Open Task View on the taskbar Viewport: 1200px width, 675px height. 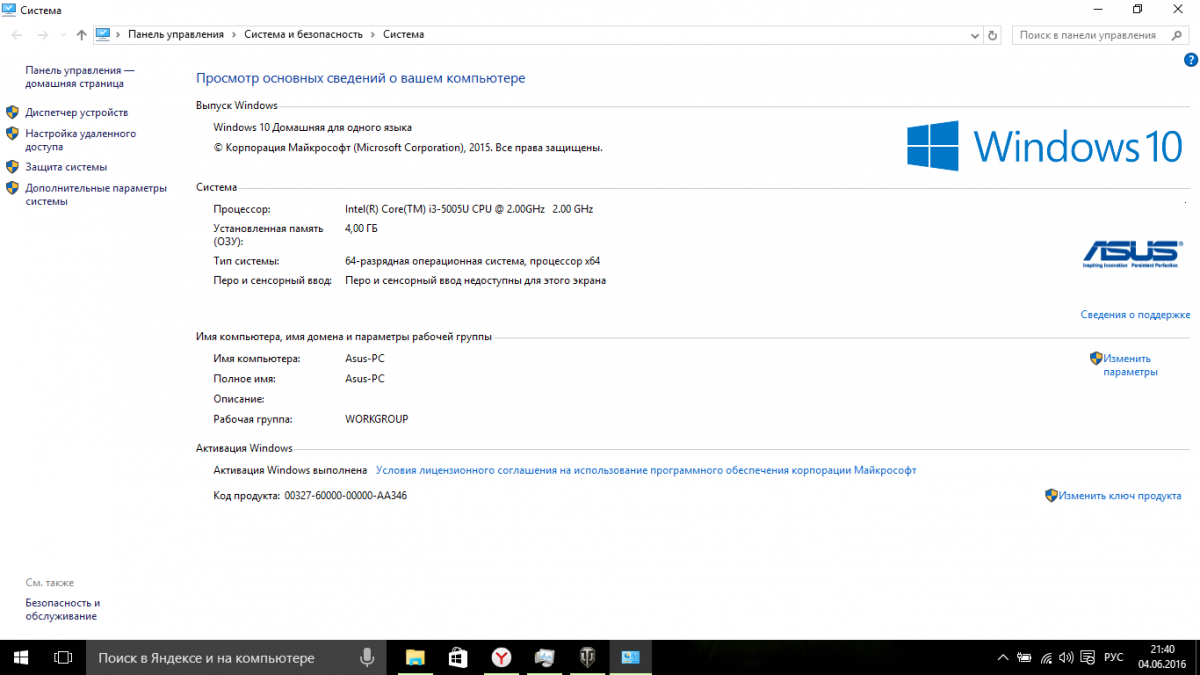62,657
